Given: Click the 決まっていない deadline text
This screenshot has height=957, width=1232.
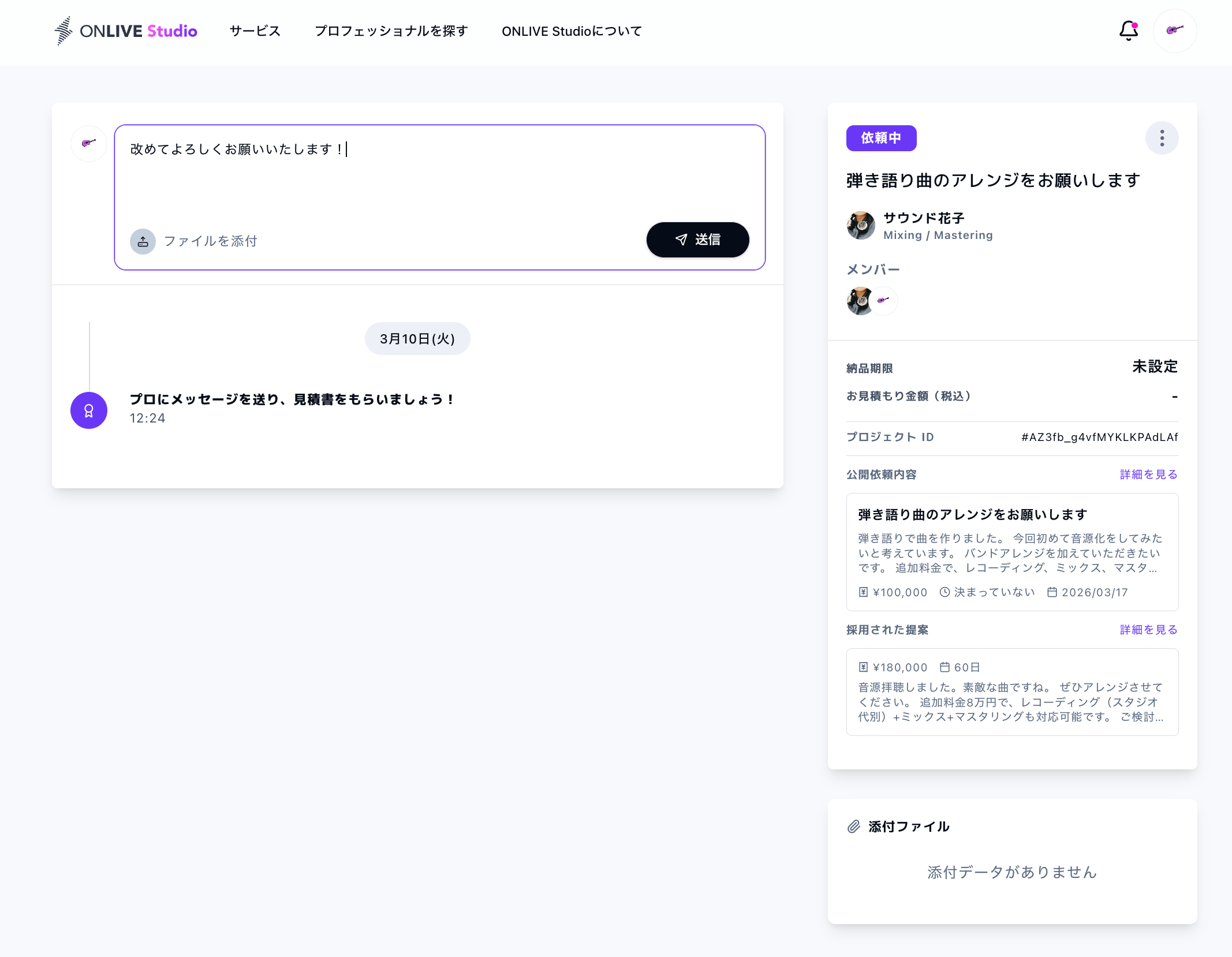Looking at the screenshot, I should coord(994,592).
